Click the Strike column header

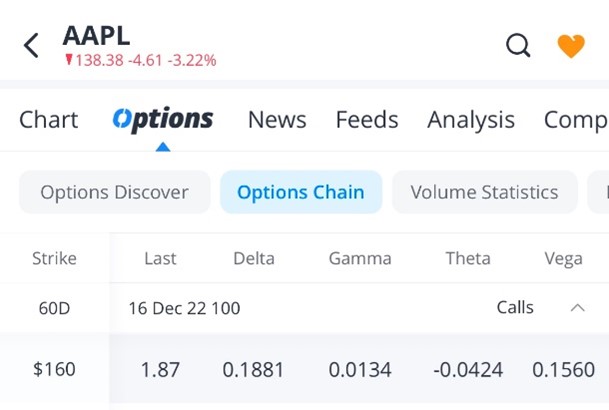54,258
